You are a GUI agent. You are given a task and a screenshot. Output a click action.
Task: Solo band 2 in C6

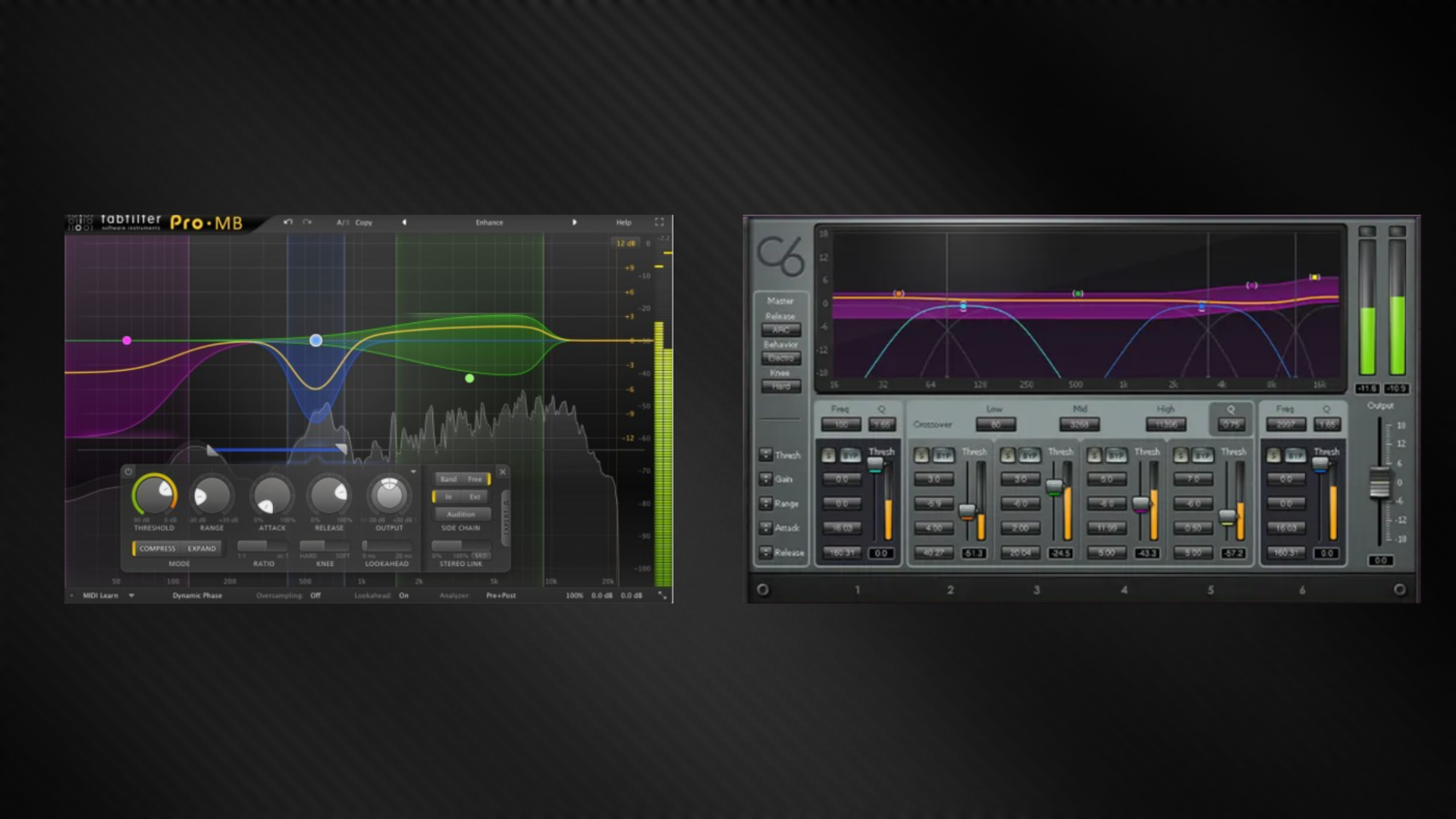[x=921, y=455]
